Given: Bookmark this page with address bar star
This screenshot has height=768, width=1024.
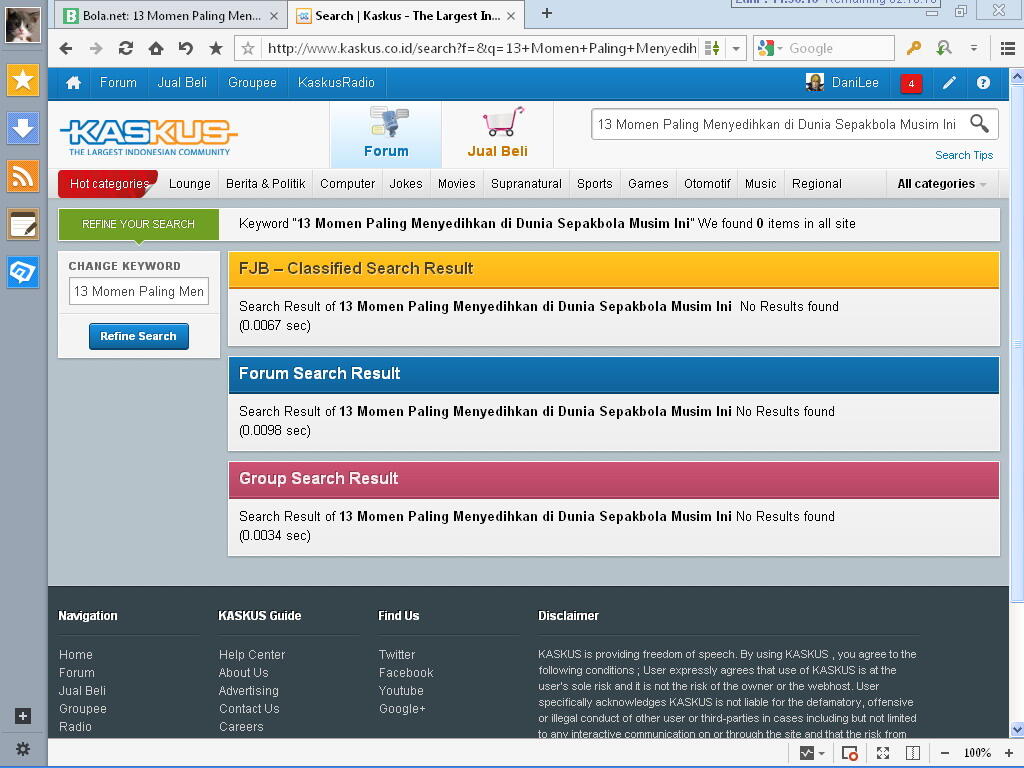Looking at the screenshot, I should (x=248, y=48).
